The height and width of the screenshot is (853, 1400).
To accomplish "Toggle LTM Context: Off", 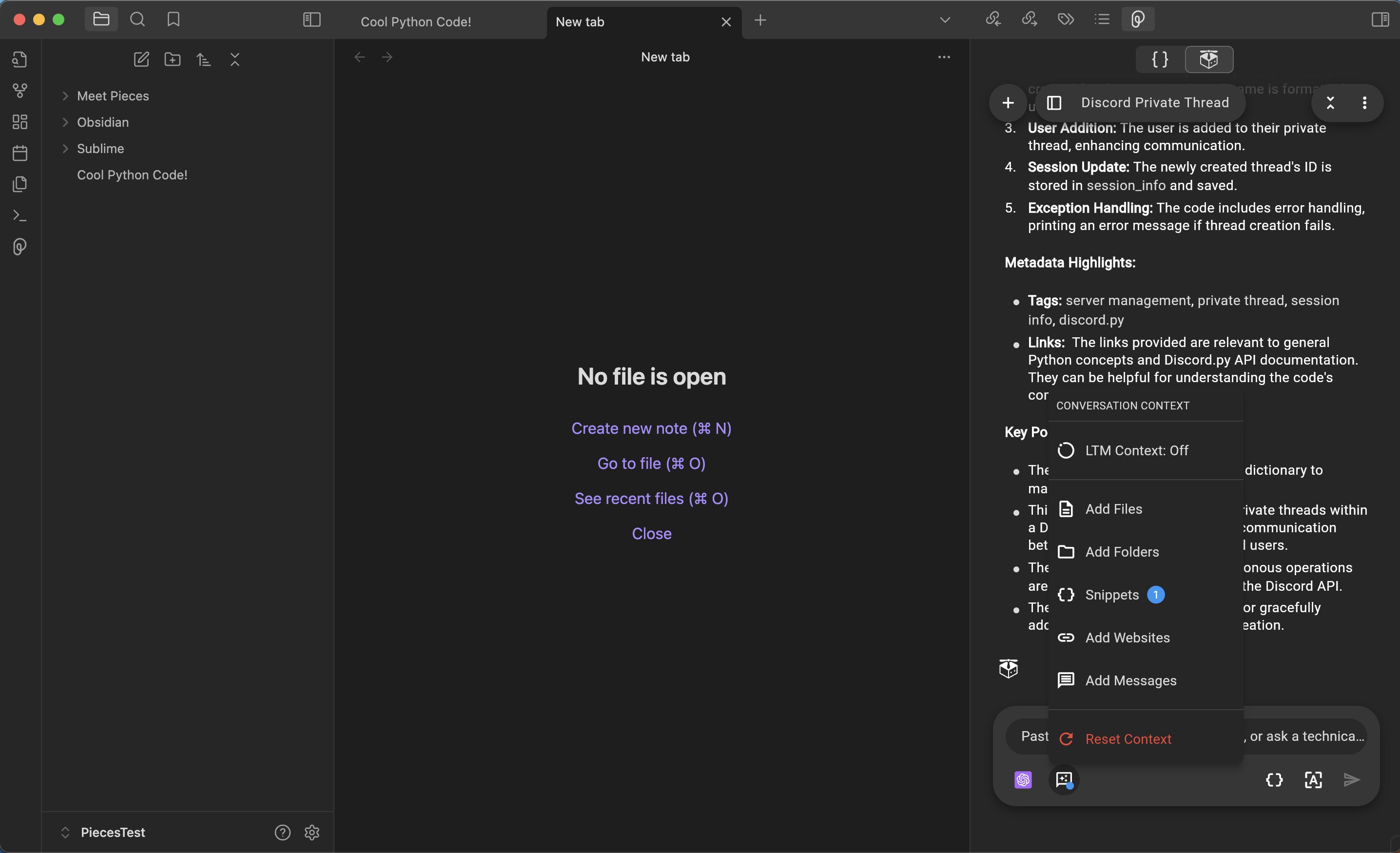I will tap(1146, 451).
